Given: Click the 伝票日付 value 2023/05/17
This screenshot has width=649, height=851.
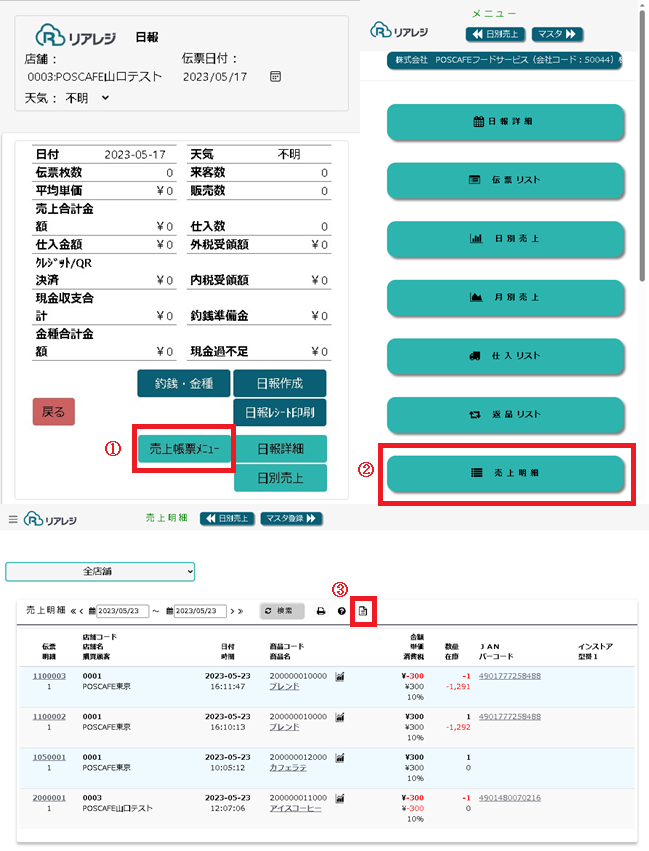Looking at the screenshot, I should coord(215,77).
